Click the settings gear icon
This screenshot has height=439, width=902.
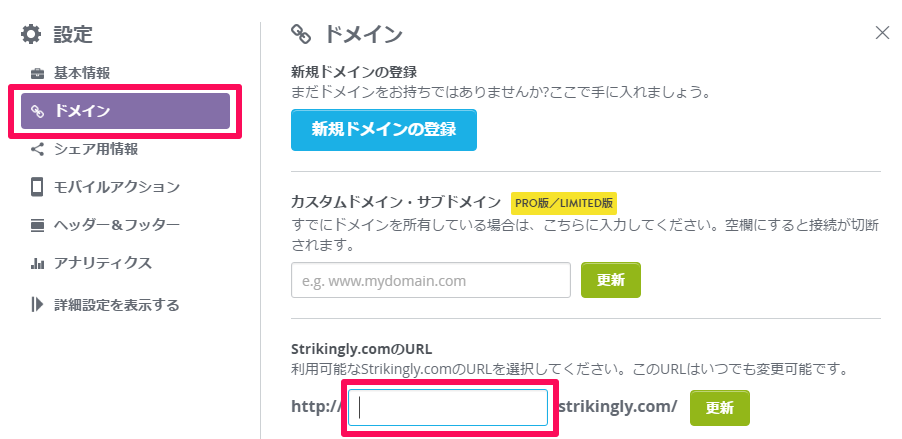click(31, 34)
